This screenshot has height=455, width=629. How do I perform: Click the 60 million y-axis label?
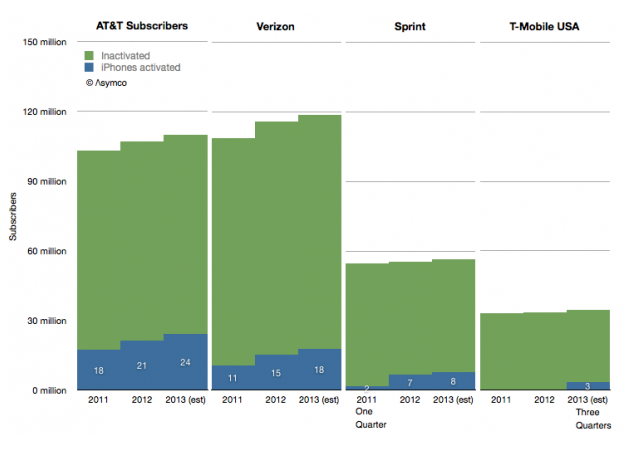pos(48,251)
